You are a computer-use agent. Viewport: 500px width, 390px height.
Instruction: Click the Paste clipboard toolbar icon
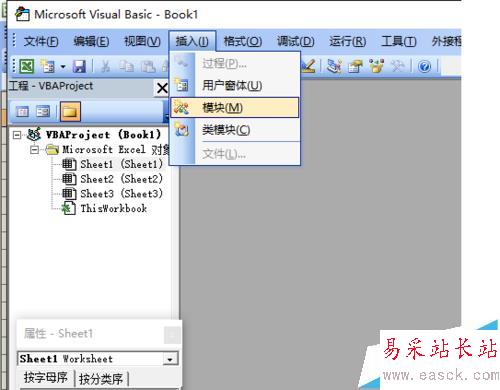pos(148,66)
